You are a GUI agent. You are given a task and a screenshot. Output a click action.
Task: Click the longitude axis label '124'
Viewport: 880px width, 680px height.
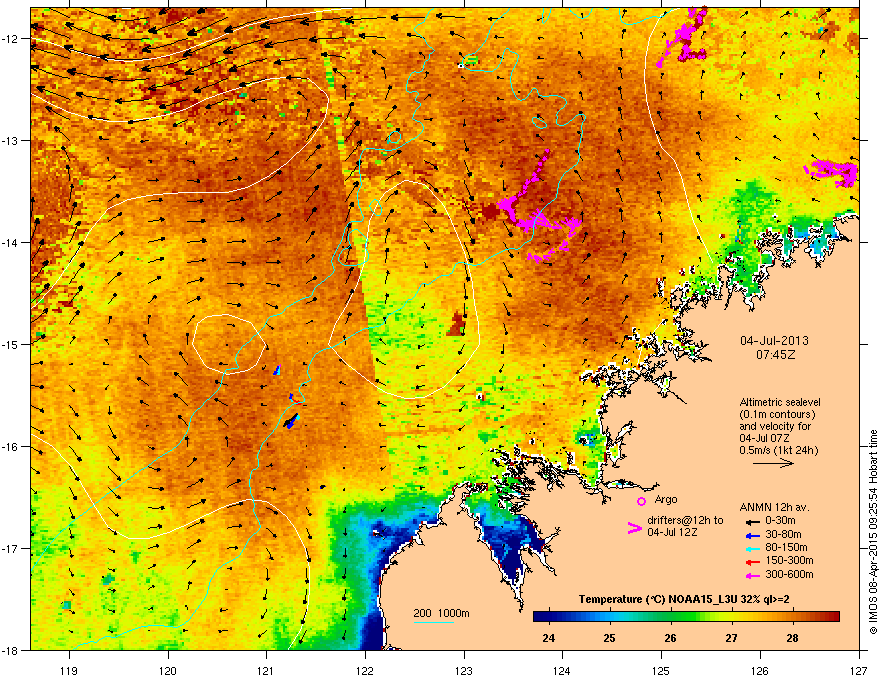coord(562,670)
